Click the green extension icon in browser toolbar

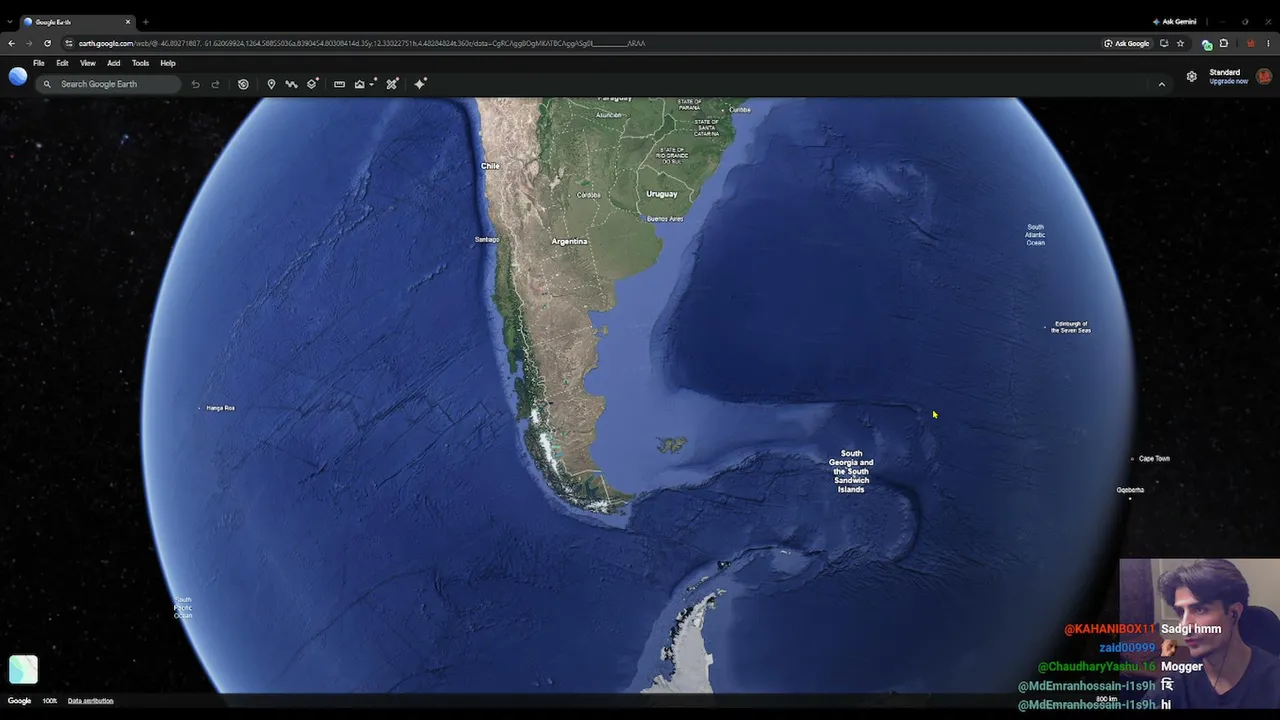coord(1207,44)
